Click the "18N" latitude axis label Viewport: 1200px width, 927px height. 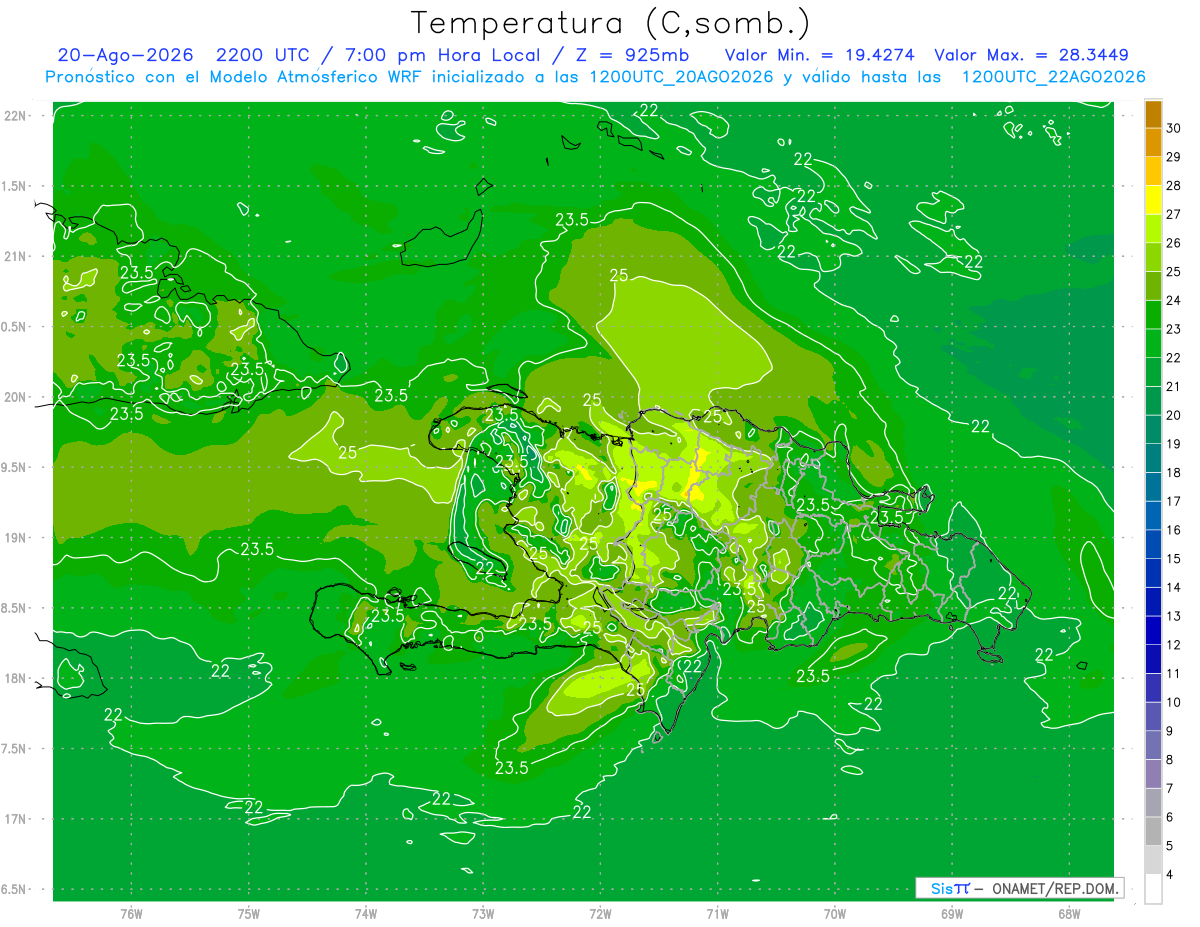(17, 678)
